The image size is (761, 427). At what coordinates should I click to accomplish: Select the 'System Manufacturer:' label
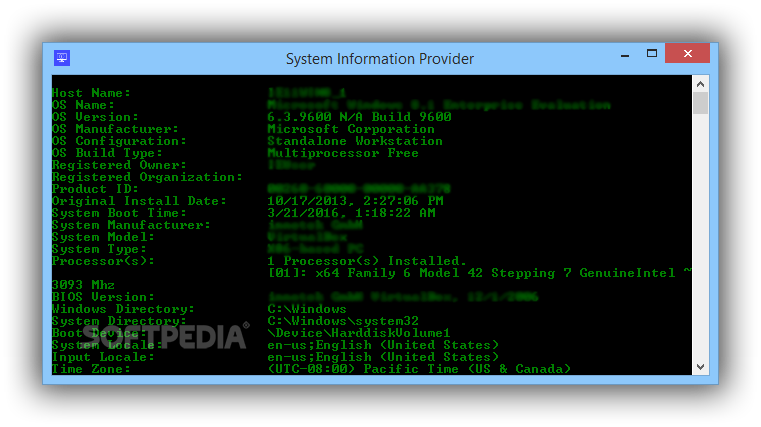click(x=131, y=225)
